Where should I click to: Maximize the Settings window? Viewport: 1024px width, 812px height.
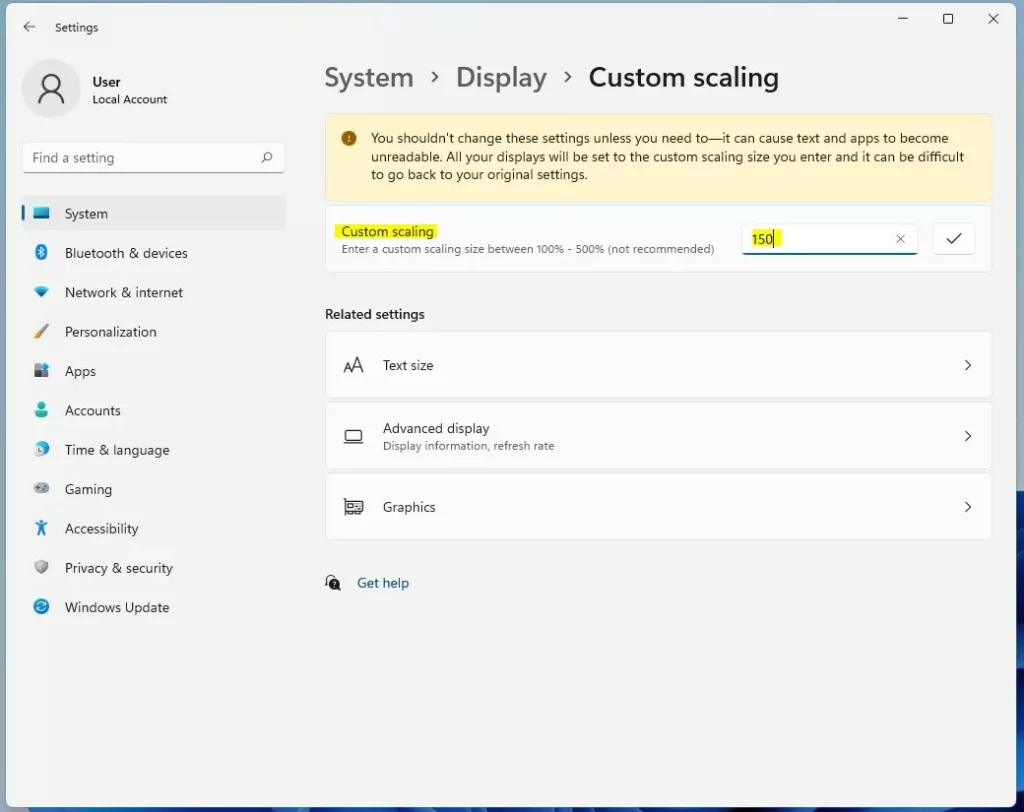click(x=948, y=19)
